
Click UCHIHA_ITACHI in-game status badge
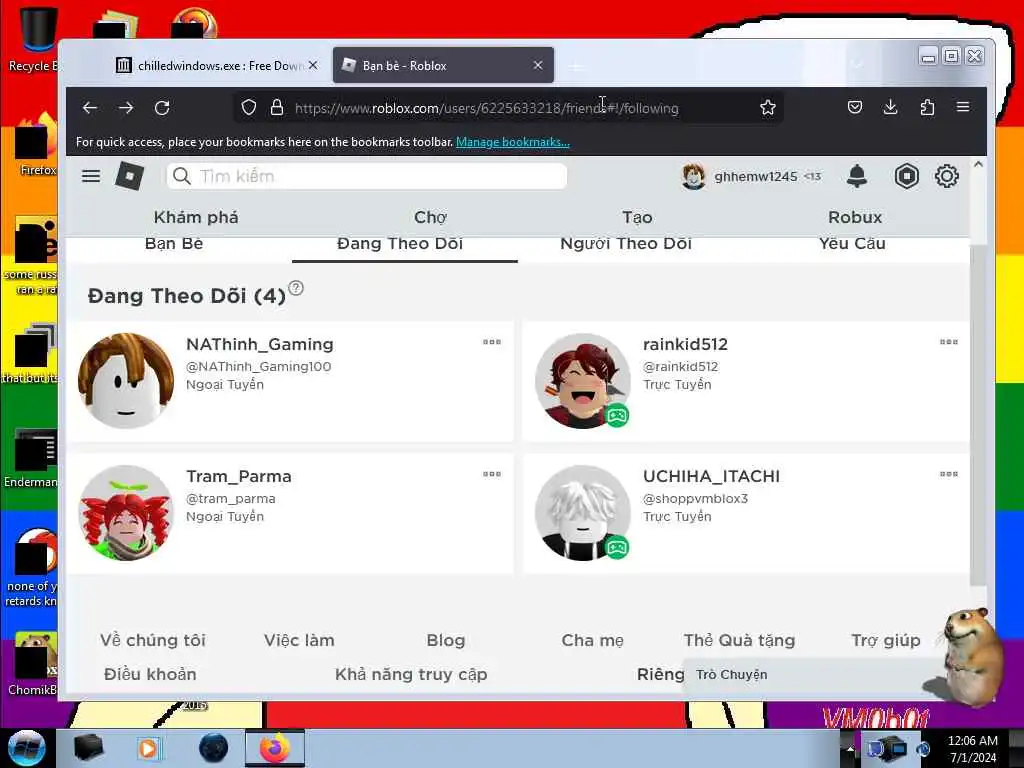[x=617, y=547]
